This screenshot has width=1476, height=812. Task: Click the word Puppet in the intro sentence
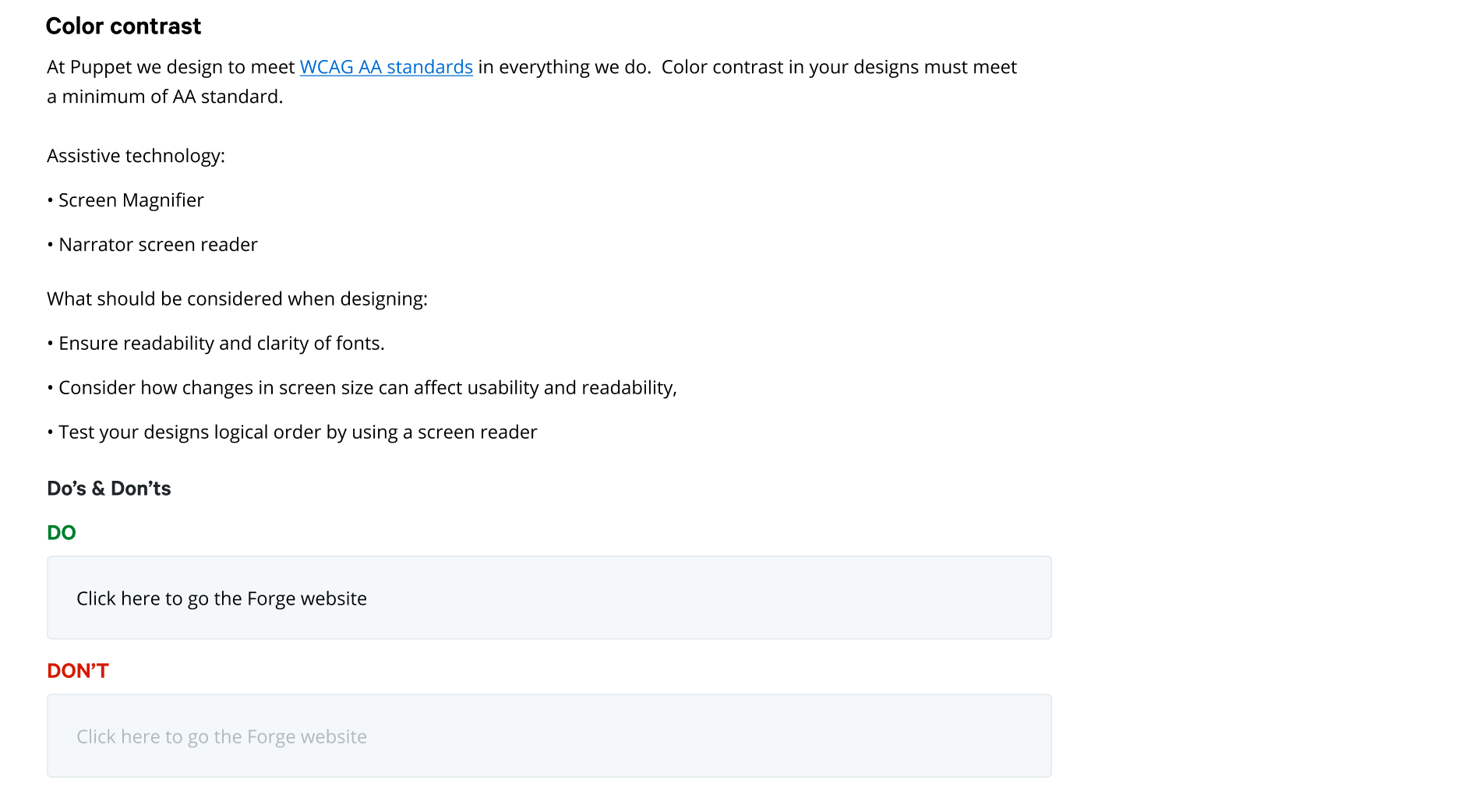pos(101,68)
